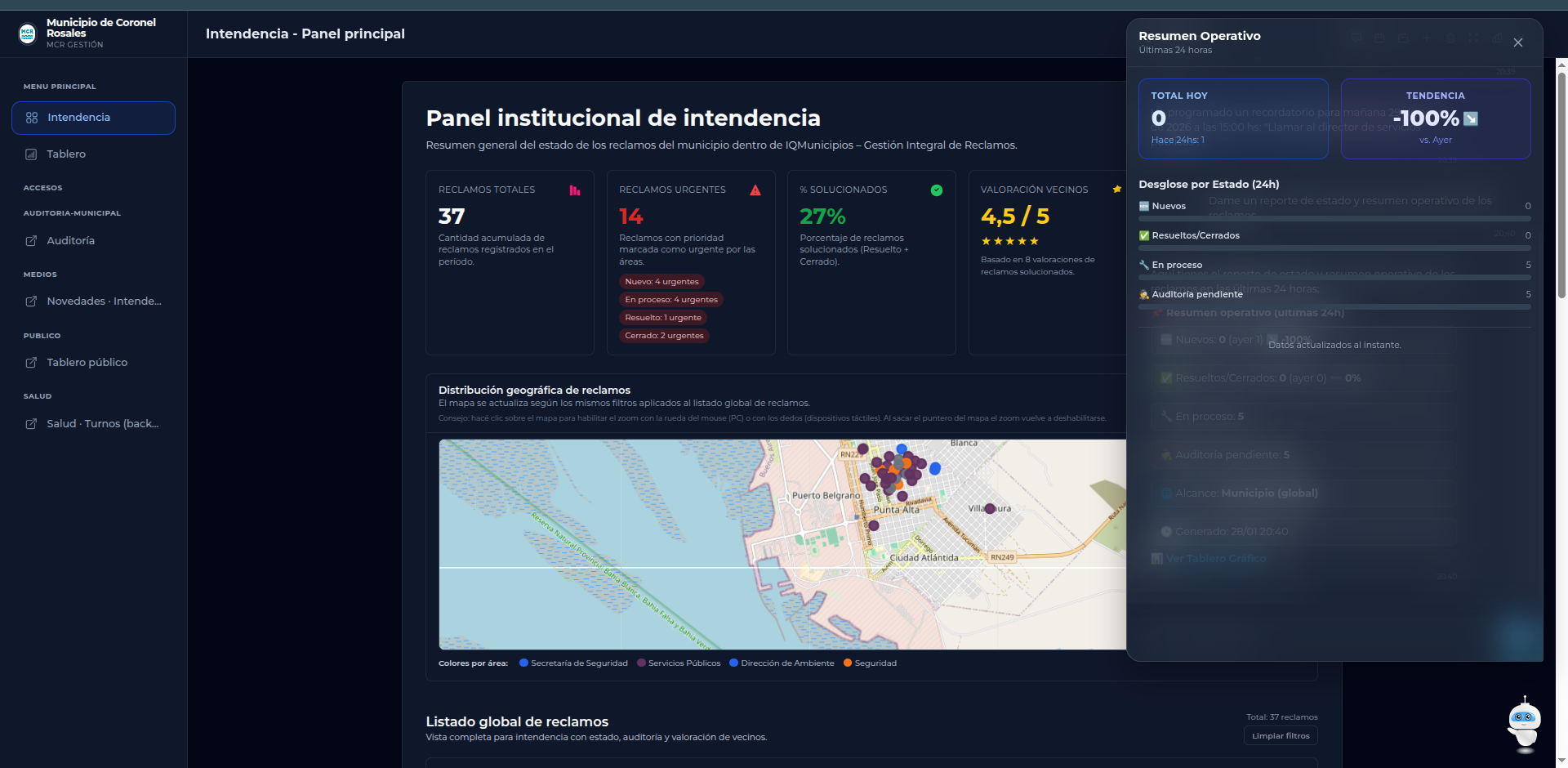Screen dimensions: 1568x768
Task: Click the green checkmark icon on % Solucionados card
Action: tap(936, 190)
